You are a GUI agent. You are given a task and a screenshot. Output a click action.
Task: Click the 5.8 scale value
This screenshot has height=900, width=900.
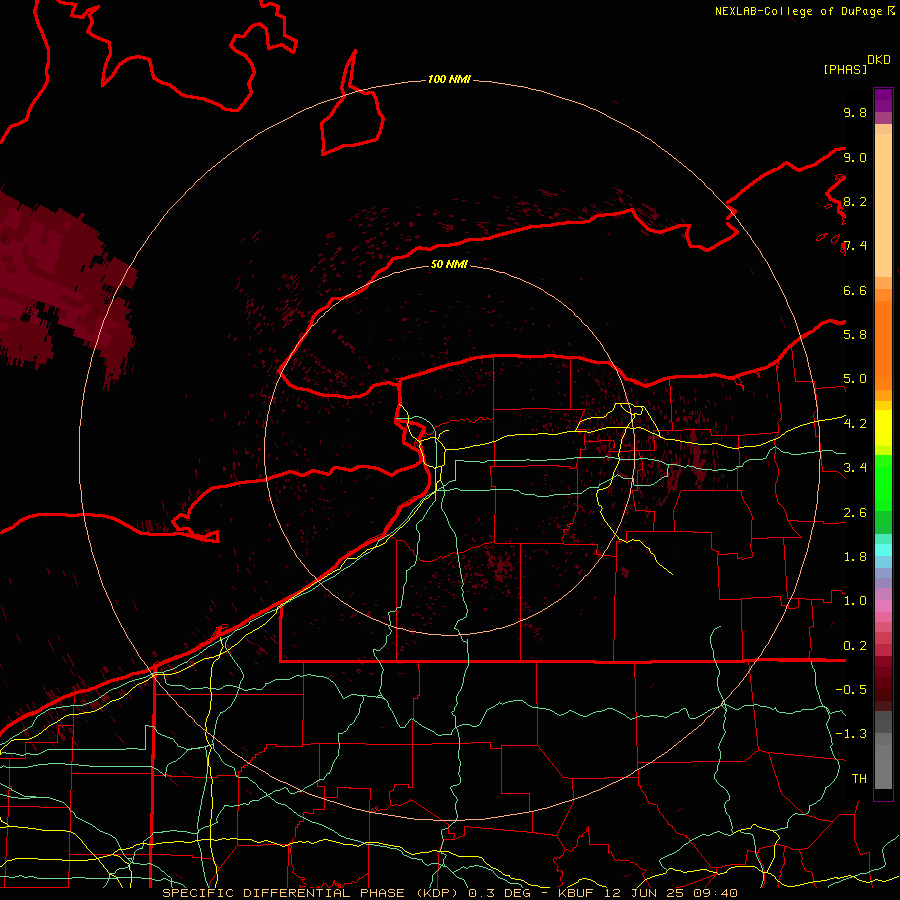click(x=855, y=335)
